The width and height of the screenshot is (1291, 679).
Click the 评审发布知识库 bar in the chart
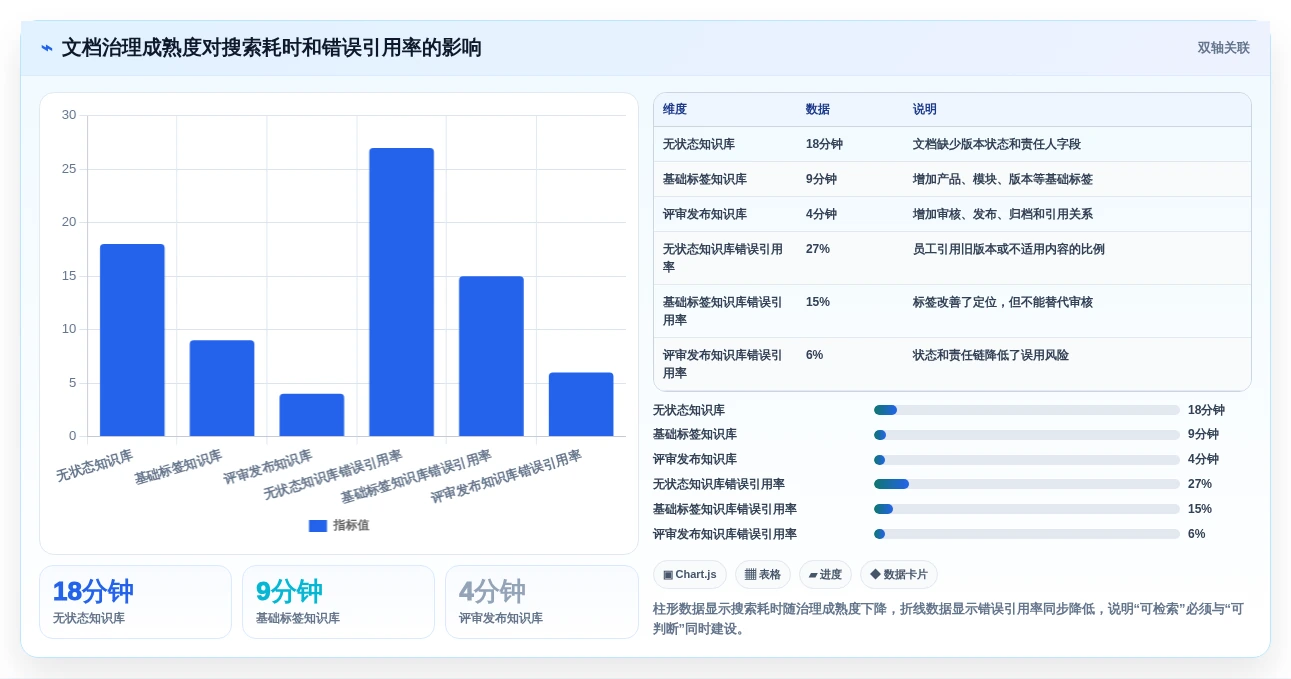click(x=311, y=415)
